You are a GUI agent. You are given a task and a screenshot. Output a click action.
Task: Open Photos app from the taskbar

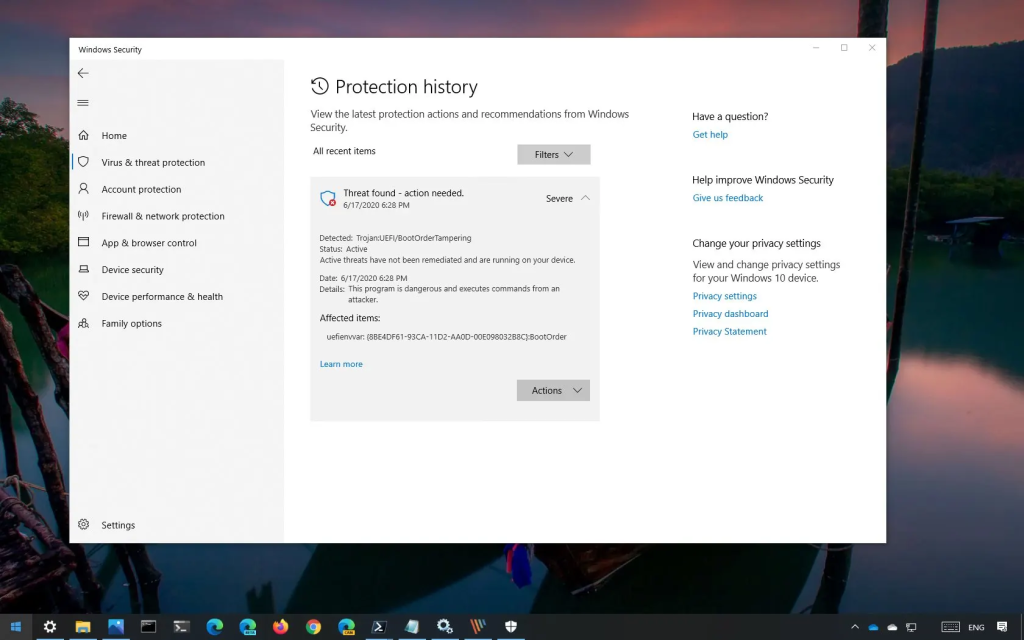click(116, 627)
